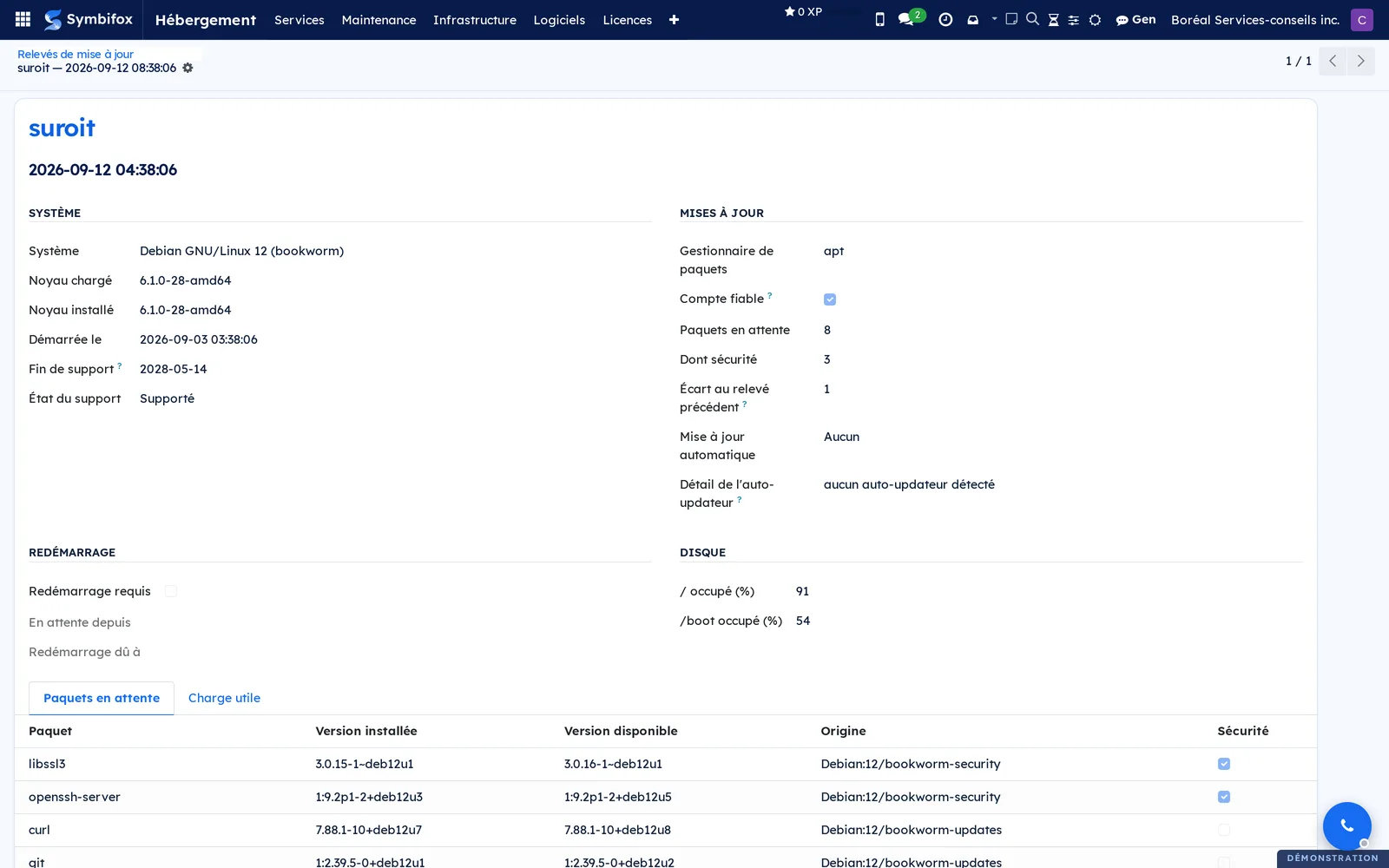Image resolution: width=1389 pixels, height=868 pixels.
Task: Open the activities clock icon
Action: [x=945, y=19]
